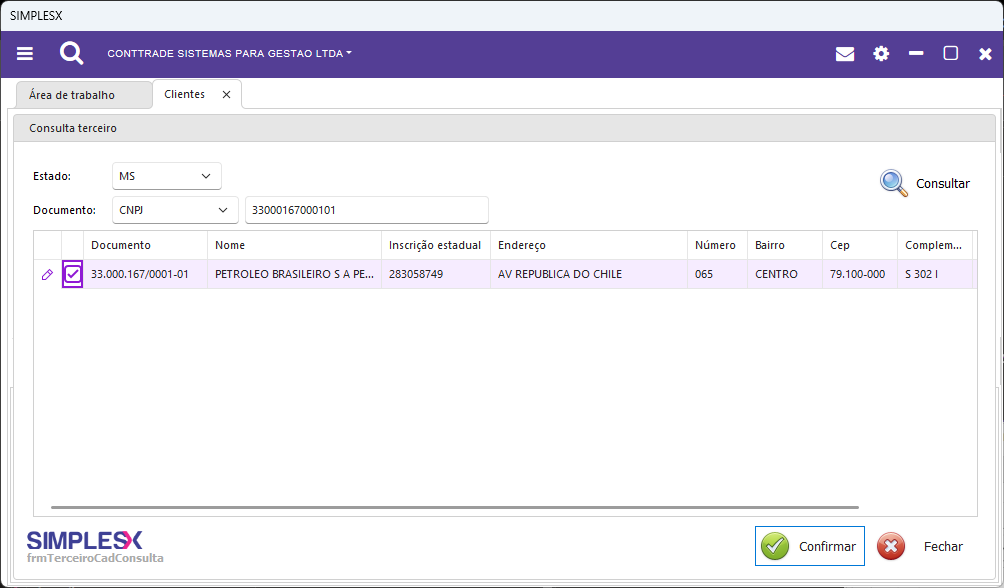The height and width of the screenshot is (588, 1004).
Task: Uncheck the checkbox for the PETROLEO BRASILEIRO row
Action: [x=72, y=274]
